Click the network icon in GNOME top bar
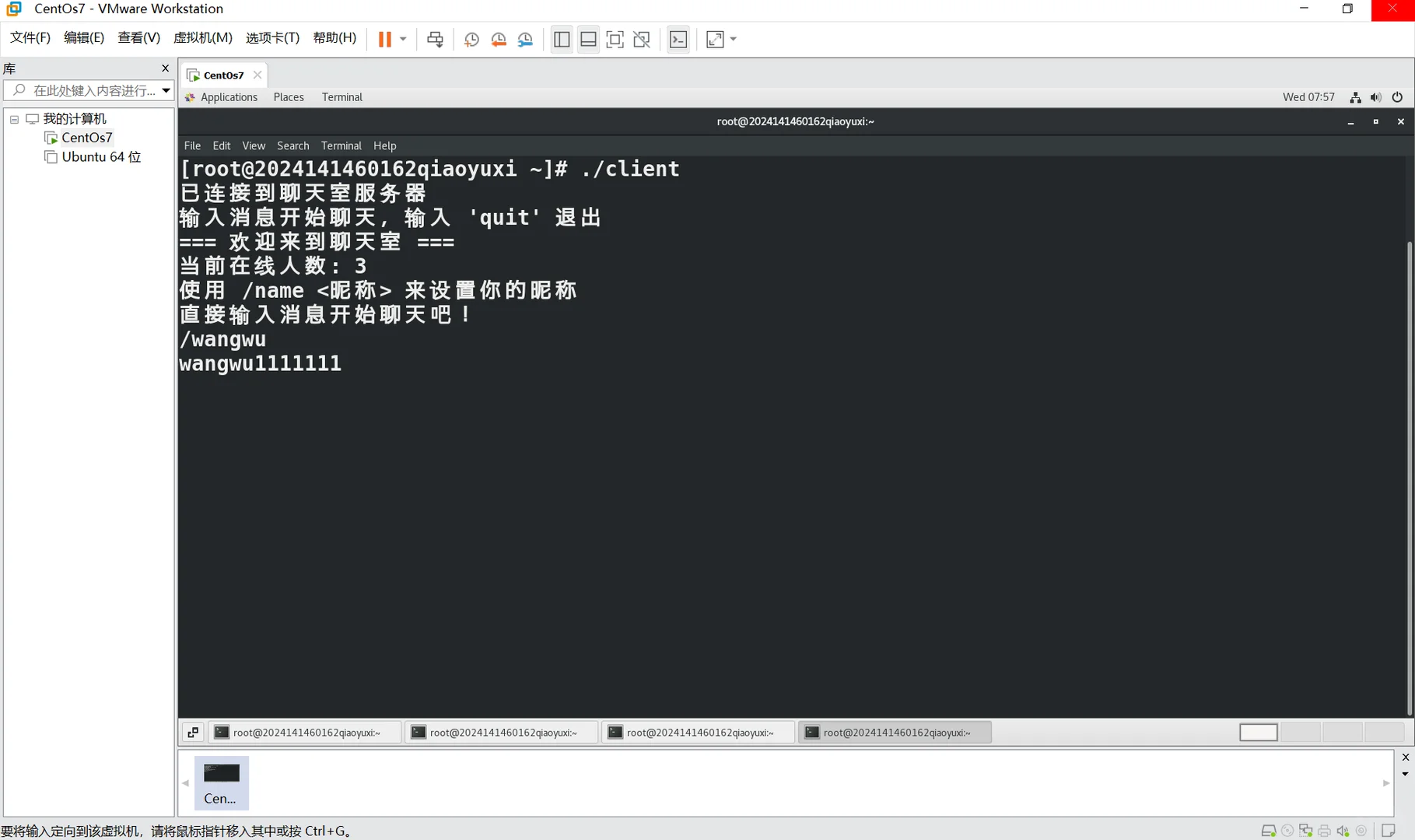The image size is (1415, 840). point(1355,97)
